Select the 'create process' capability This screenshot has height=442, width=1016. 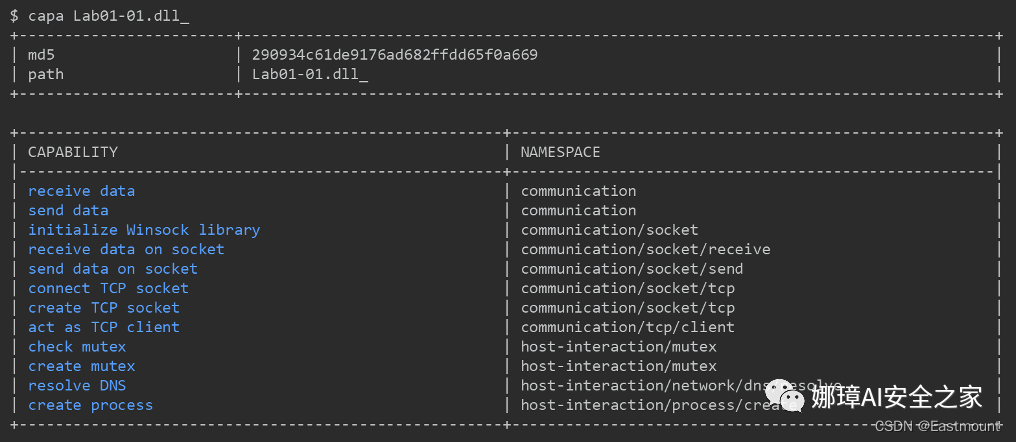[x=90, y=405]
